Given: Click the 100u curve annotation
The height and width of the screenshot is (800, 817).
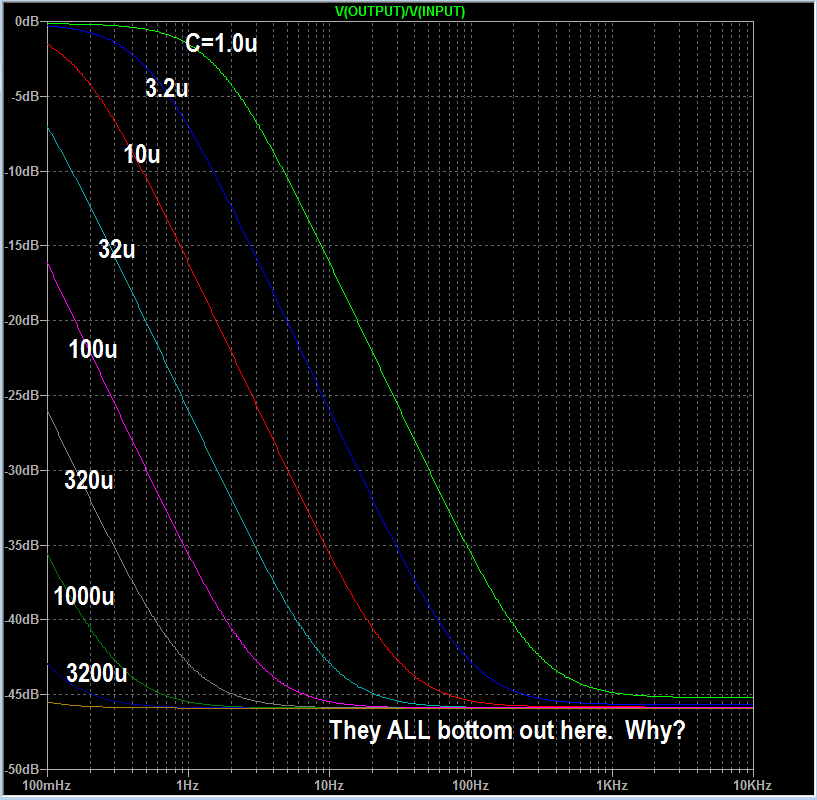Looking at the screenshot, I should (x=93, y=349).
